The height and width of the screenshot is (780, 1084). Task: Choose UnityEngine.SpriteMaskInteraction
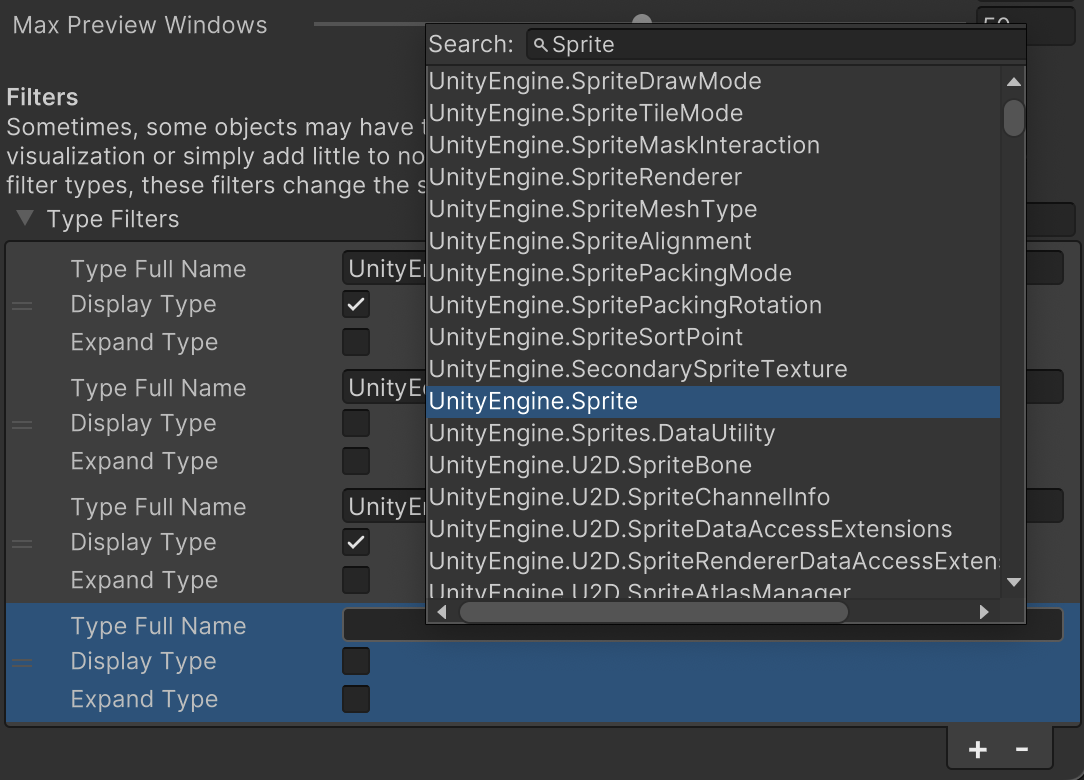[x=713, y=145]
